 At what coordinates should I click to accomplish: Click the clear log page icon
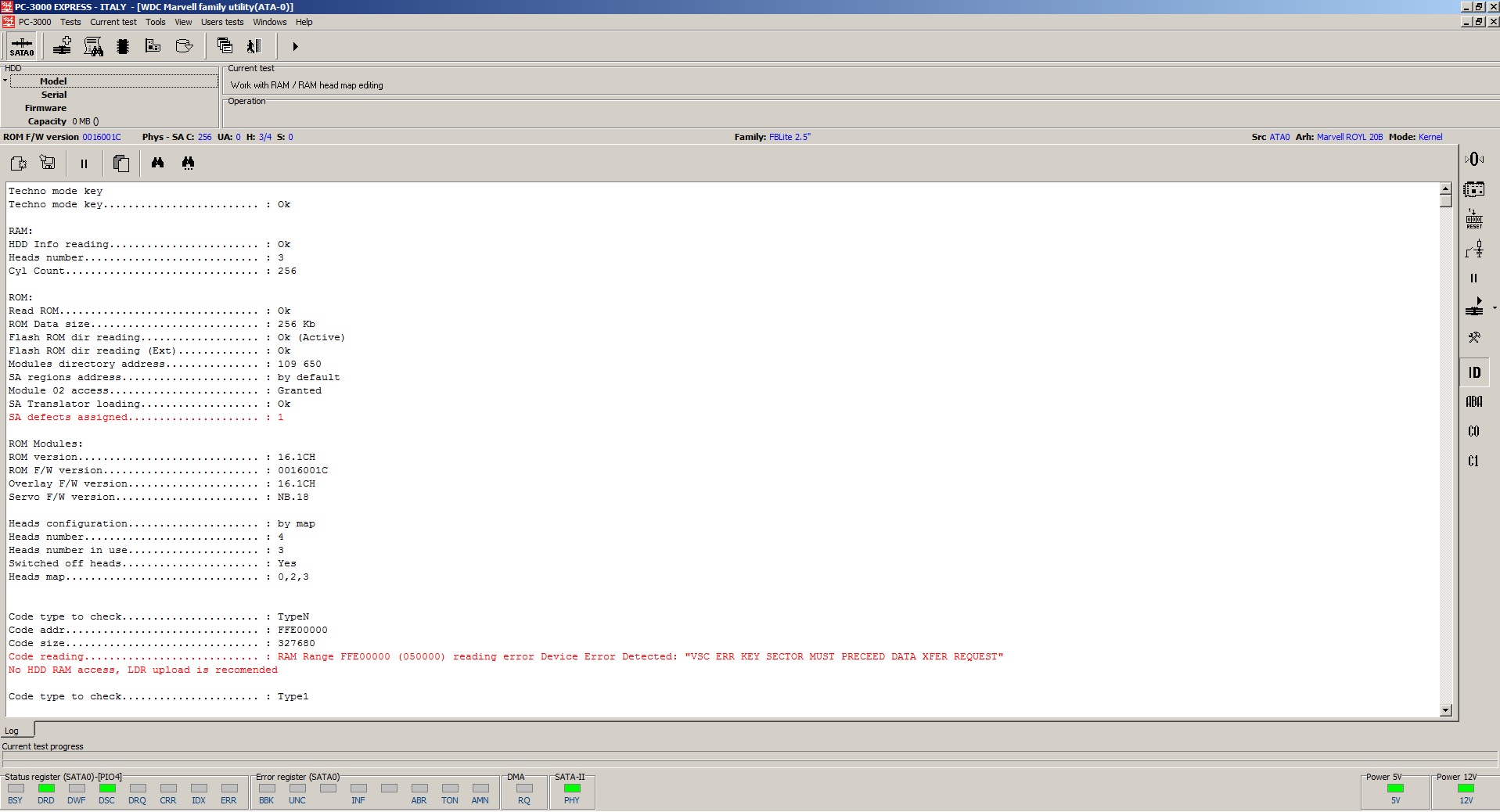pyautogui.click(x=18, y=163)
